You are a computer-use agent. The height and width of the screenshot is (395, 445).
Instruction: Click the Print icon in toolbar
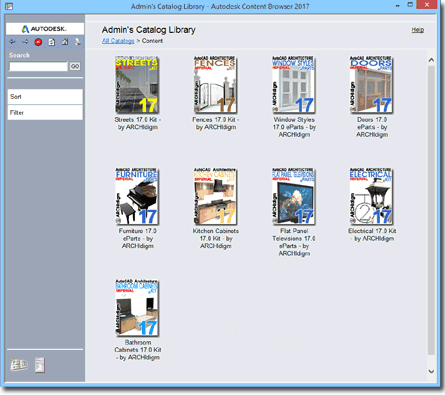tap(78, 42)
